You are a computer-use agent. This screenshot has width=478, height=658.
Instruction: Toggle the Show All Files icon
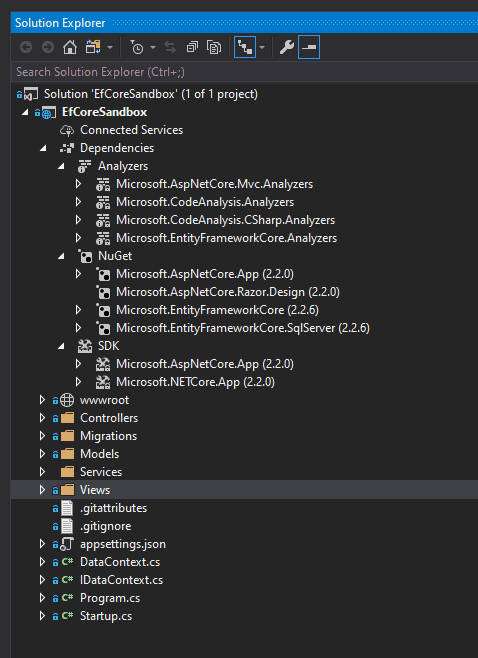[x=214, y=47]
